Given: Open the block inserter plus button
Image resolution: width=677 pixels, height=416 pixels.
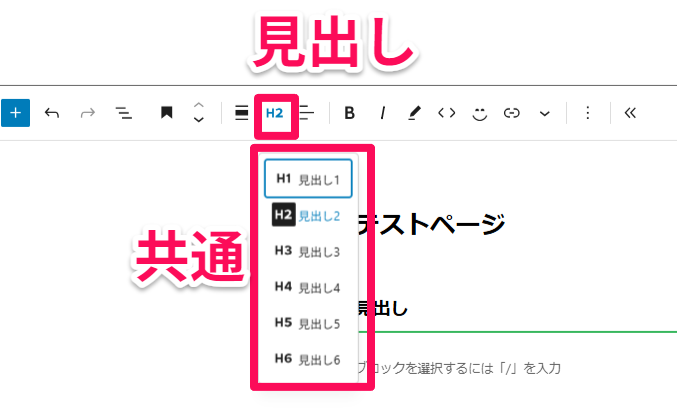Looking at the screenshot, I should click(15, 113).
